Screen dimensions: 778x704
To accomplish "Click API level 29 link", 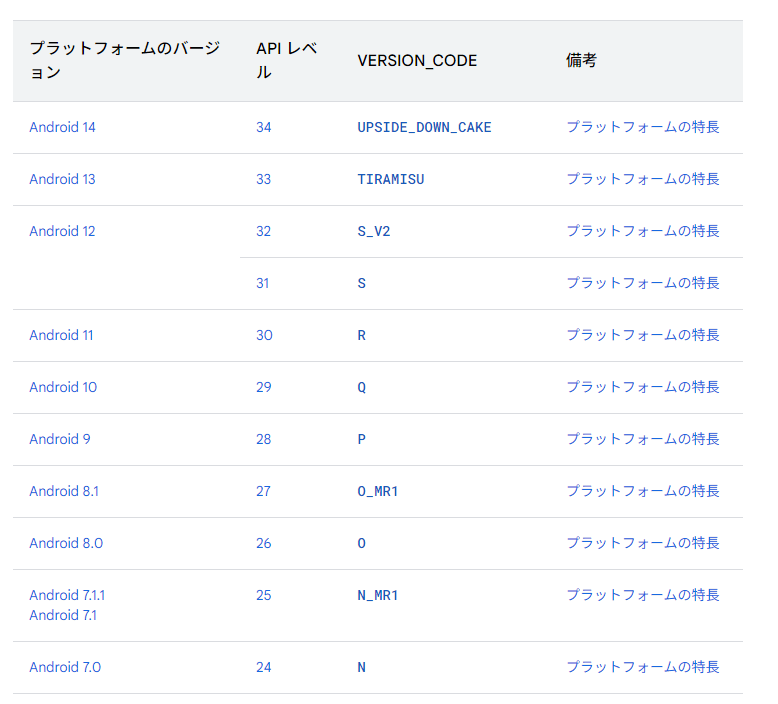I will 263,387.
